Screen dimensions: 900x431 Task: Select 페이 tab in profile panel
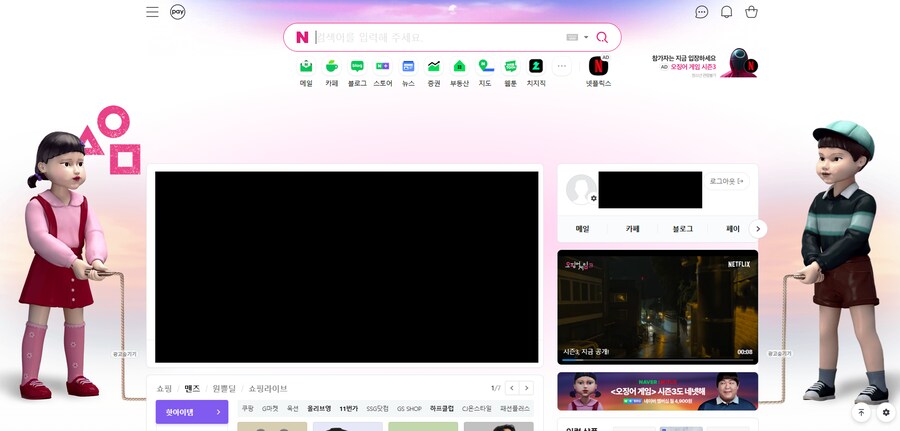(733, 228)
